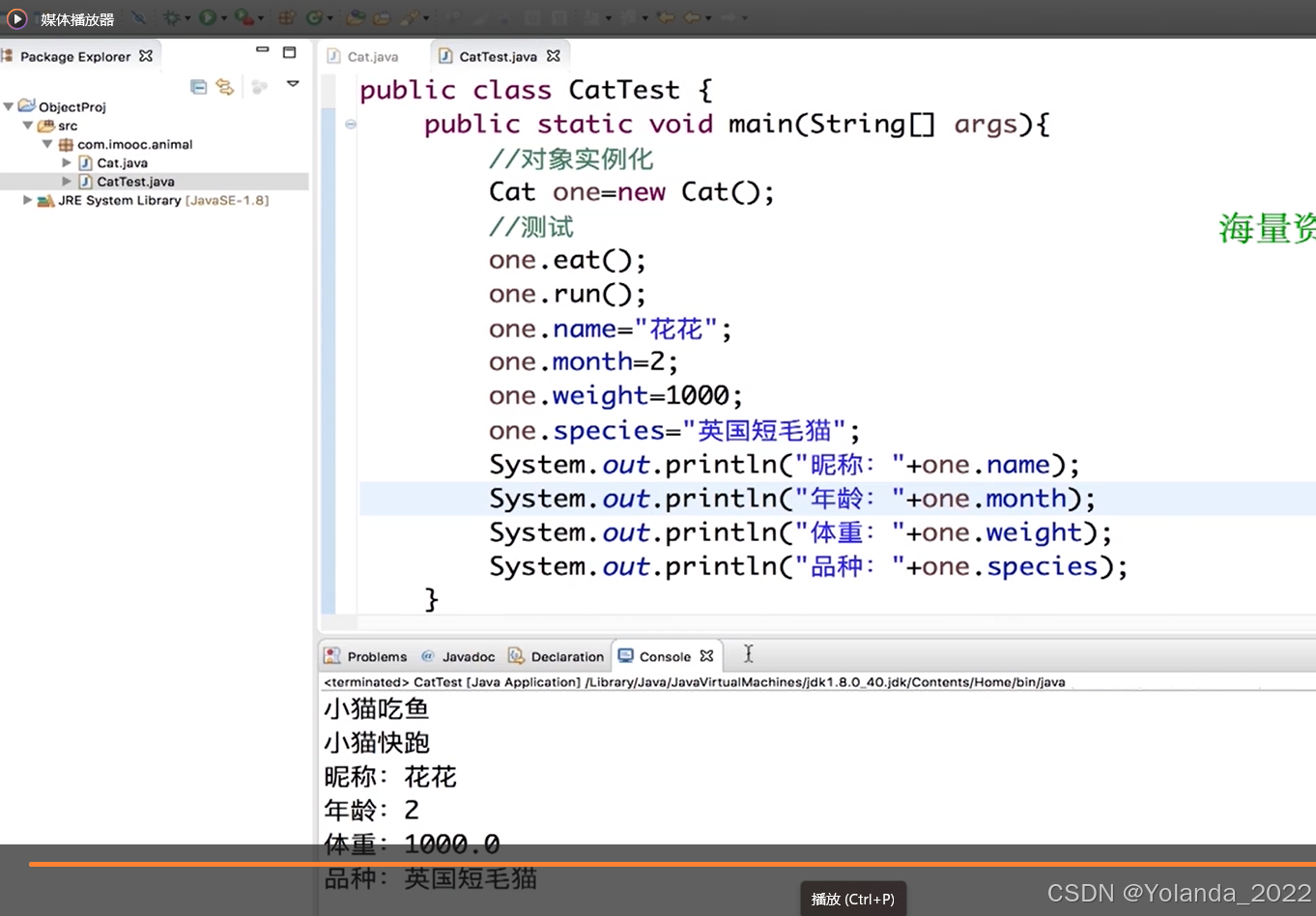Close the CatTest.java editor tab
Image resolution: width=1316 pixels, height=916 pixels.
coord(554,56)
